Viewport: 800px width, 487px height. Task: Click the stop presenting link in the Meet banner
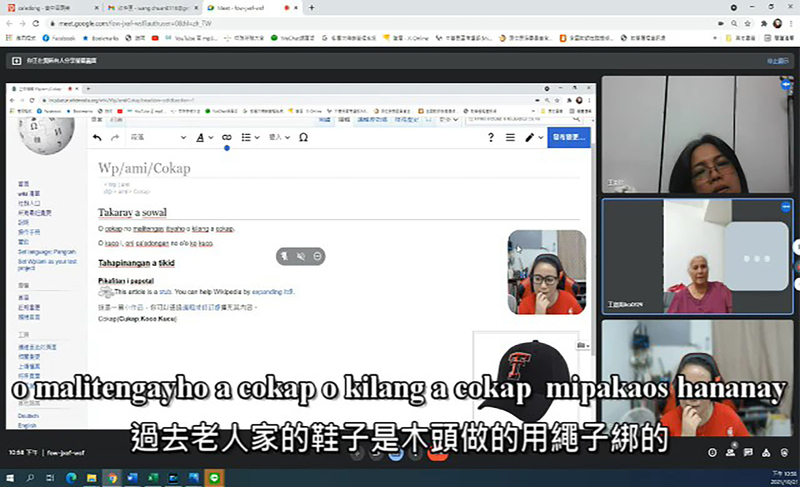pos(778,61)
